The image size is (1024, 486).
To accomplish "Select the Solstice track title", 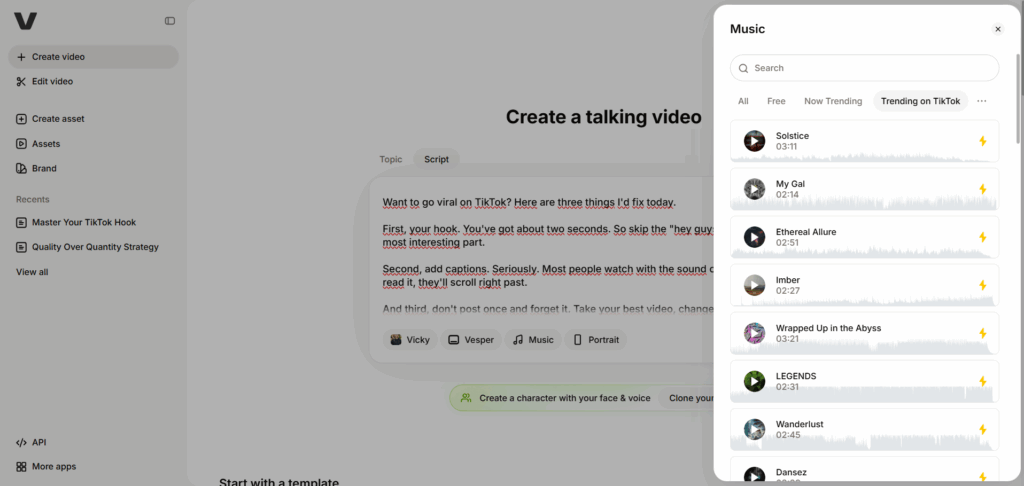I will (792, 136).
